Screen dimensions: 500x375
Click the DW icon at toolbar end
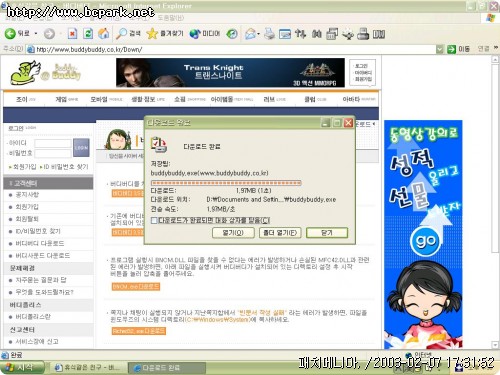379,34
